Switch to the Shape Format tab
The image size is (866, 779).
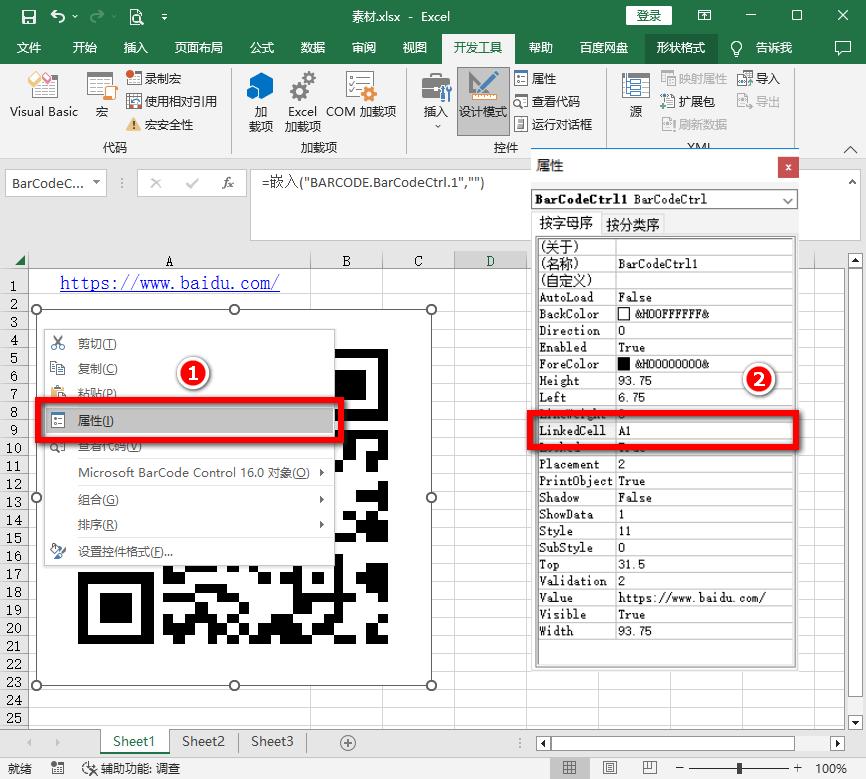click(x=680, y=48)
